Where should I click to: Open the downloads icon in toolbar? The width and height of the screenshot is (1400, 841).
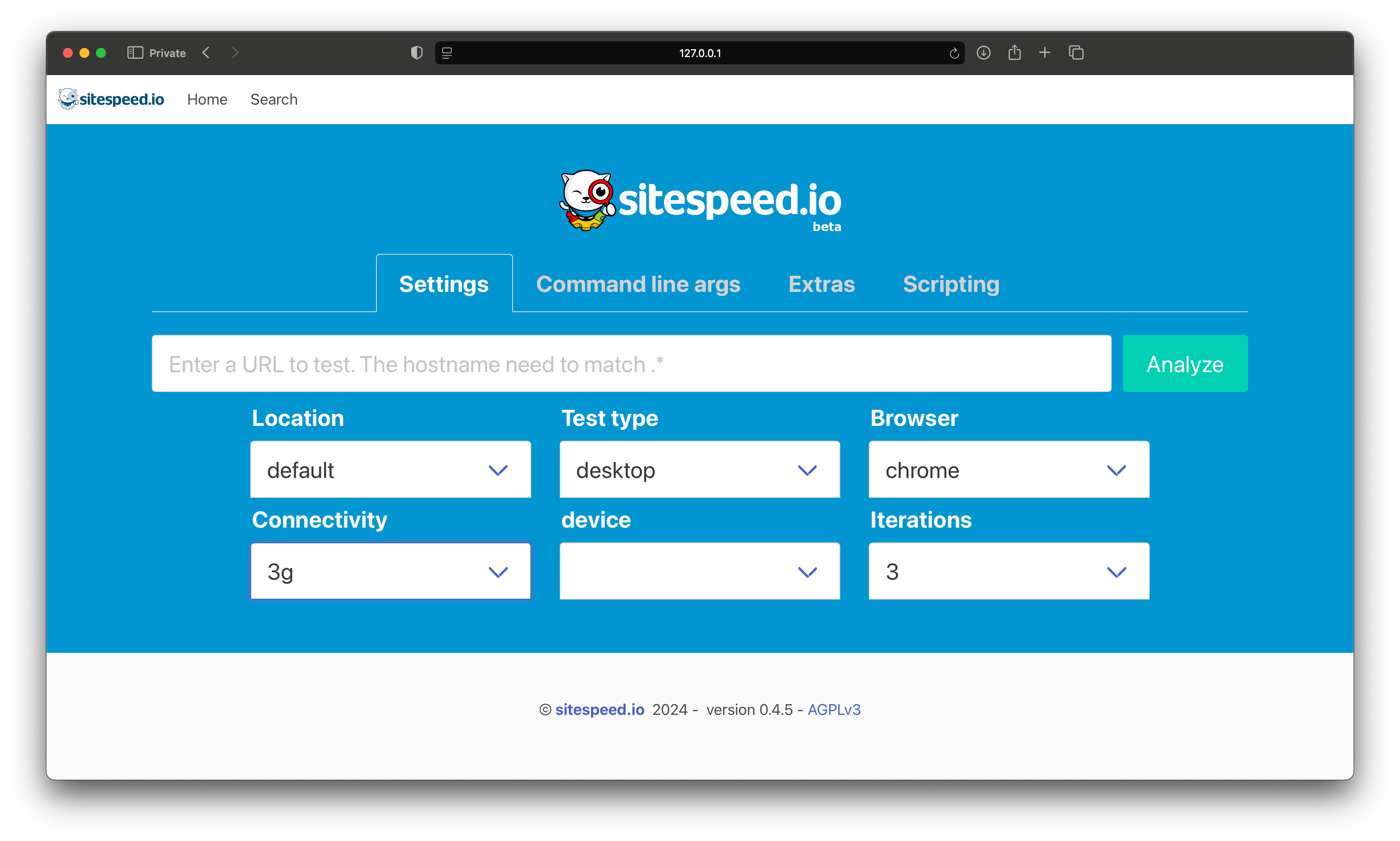pyautogui.click(x=984, y=53)
